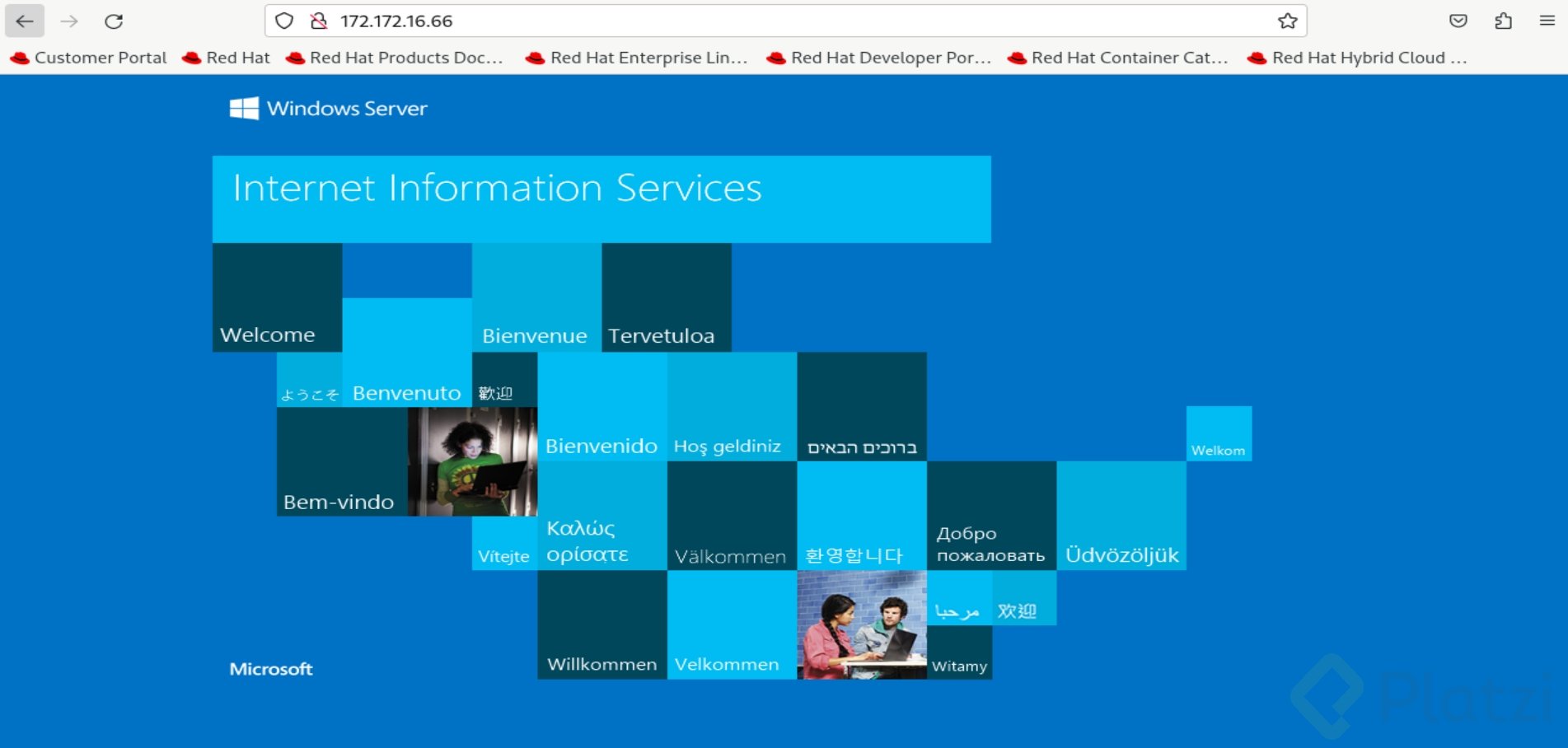Click the Welkom tile
1568x748 pixels.
click(1219, 433)
